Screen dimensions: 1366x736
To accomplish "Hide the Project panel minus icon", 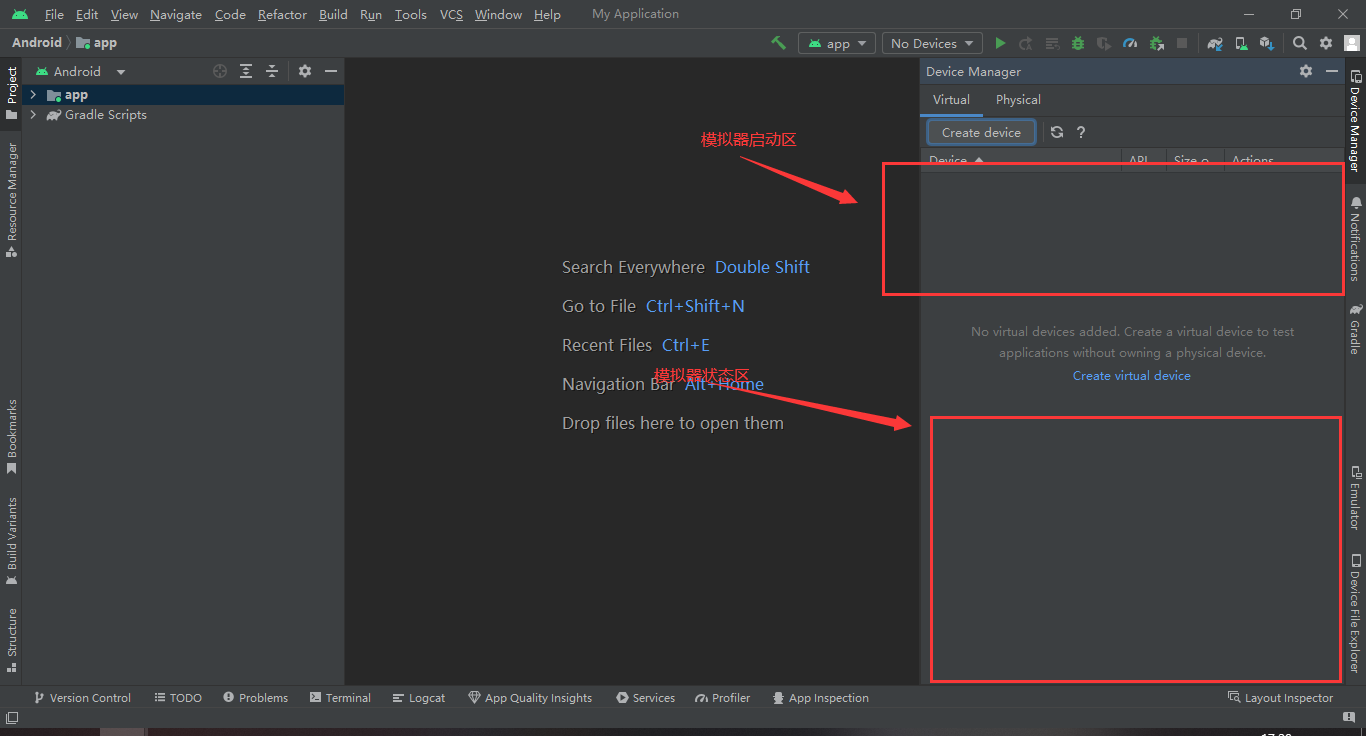I will [331, 71].
